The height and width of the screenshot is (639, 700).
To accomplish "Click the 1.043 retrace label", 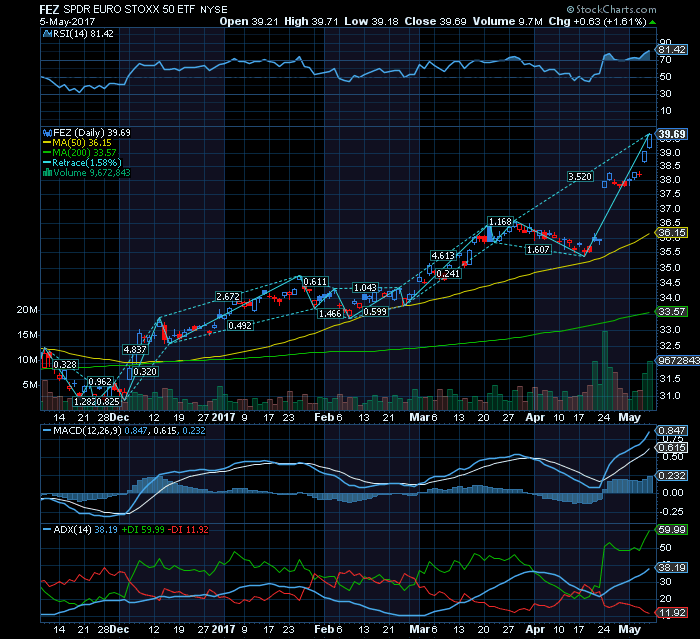I will pos(365,288).
